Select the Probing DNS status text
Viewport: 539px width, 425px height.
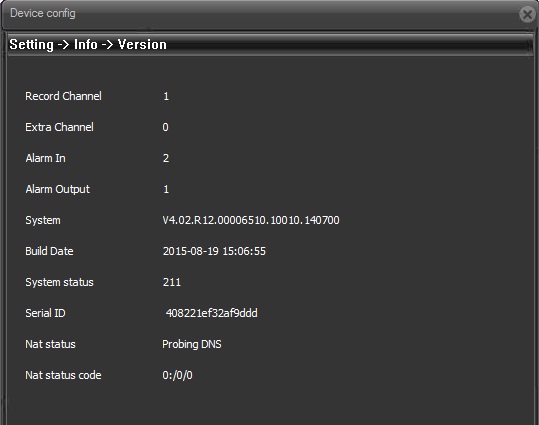click(192, 345)
